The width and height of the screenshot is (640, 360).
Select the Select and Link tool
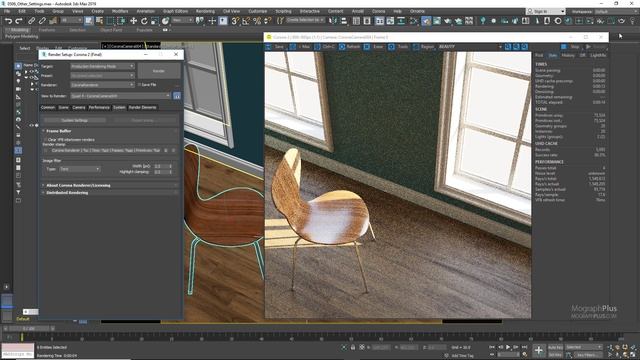pos(31,21)
